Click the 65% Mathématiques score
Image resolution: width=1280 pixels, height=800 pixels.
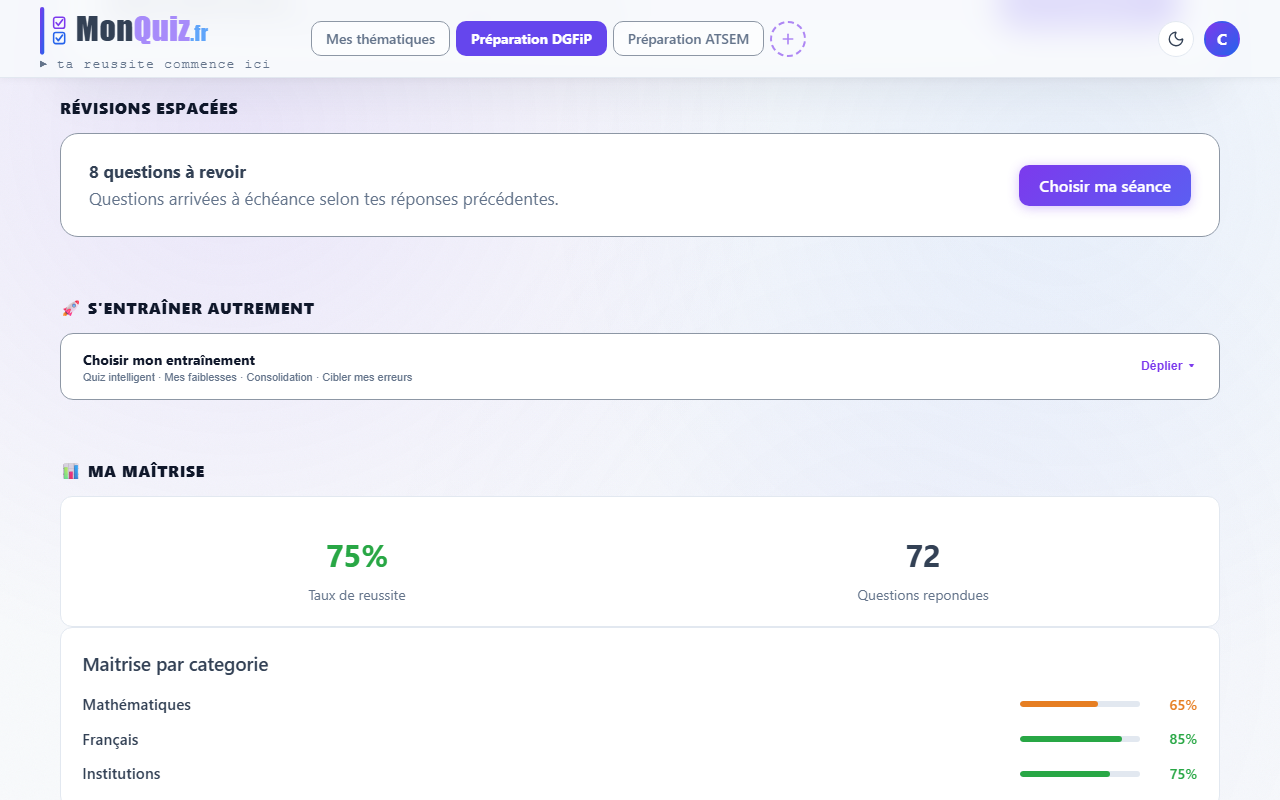pyautogui.click(x=1183, y=705)
